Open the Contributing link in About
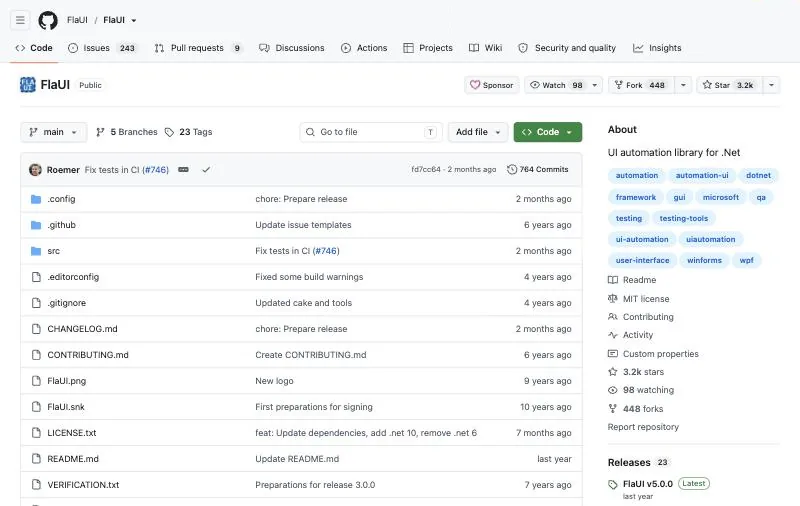800x506 pixels. pyautogui.click(x=641, y=317)
